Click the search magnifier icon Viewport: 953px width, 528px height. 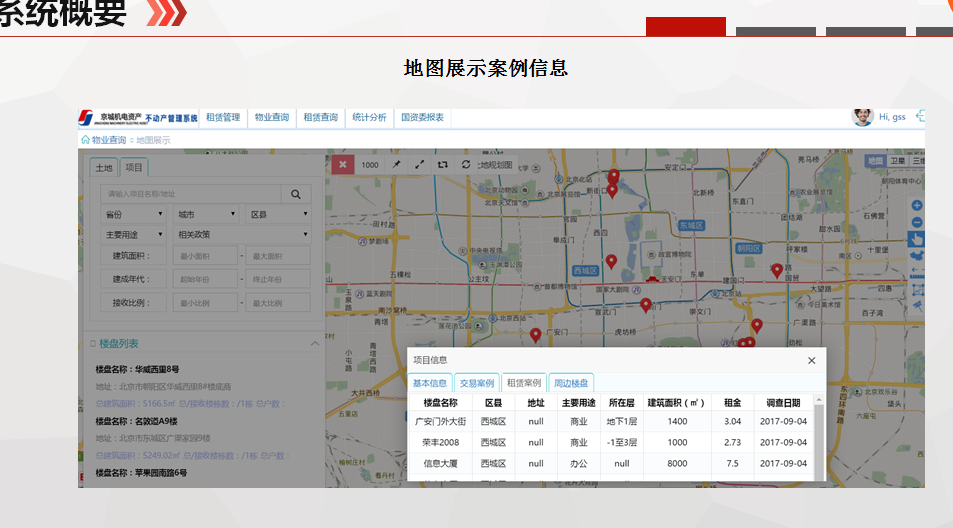tap(295, 194)
